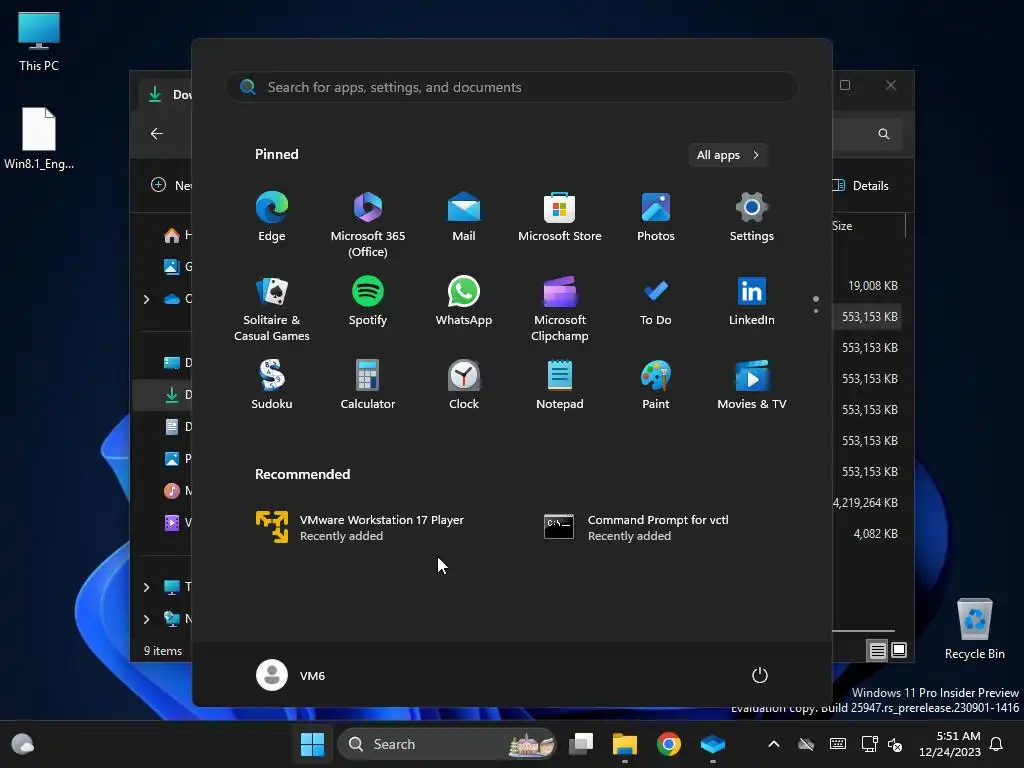Show All apps list
This screenshot has width=1024, height=768.
pyautogui.click(x=728, y=155)
